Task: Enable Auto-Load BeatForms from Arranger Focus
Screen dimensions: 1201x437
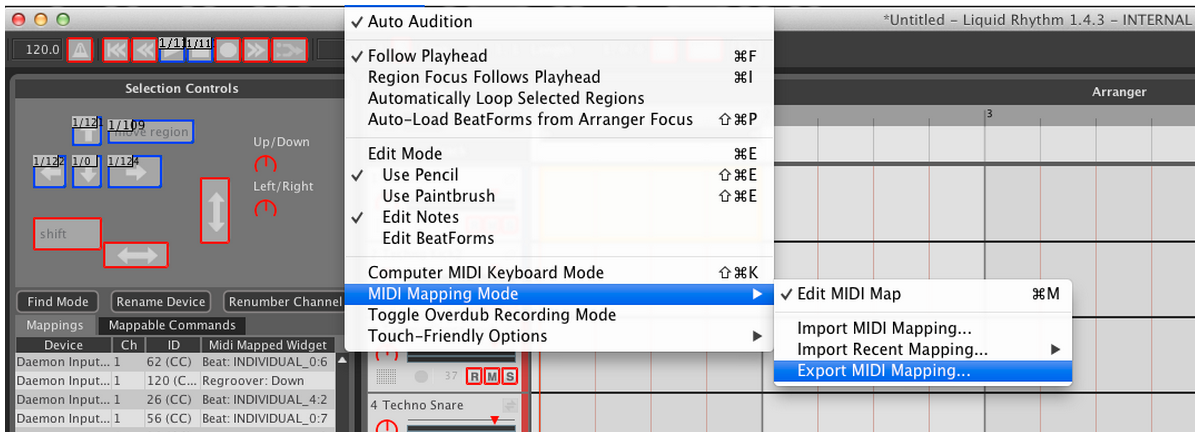Action: [x=559, y=119]
